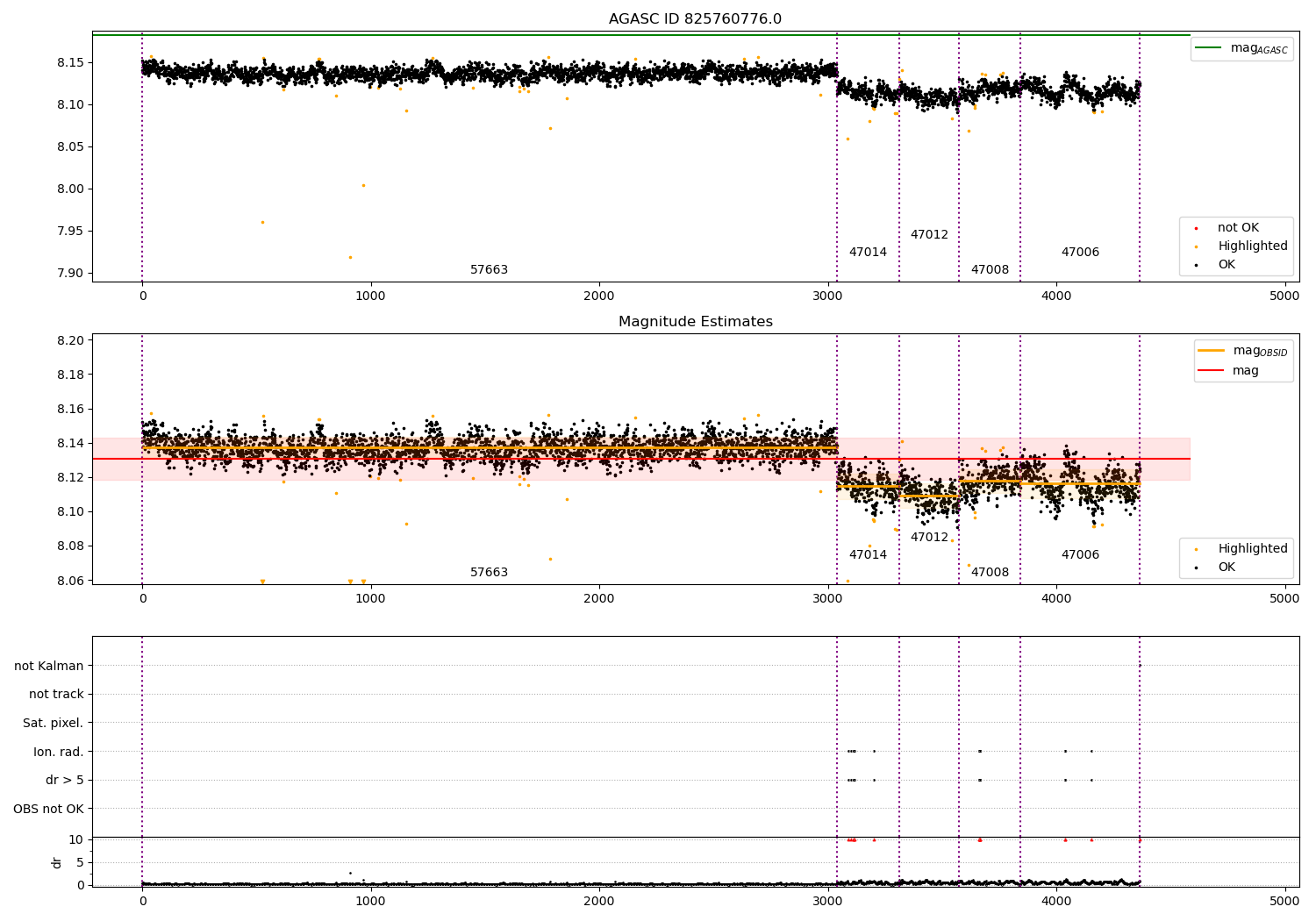Click the 8.12 y-axis tick label

71,478
